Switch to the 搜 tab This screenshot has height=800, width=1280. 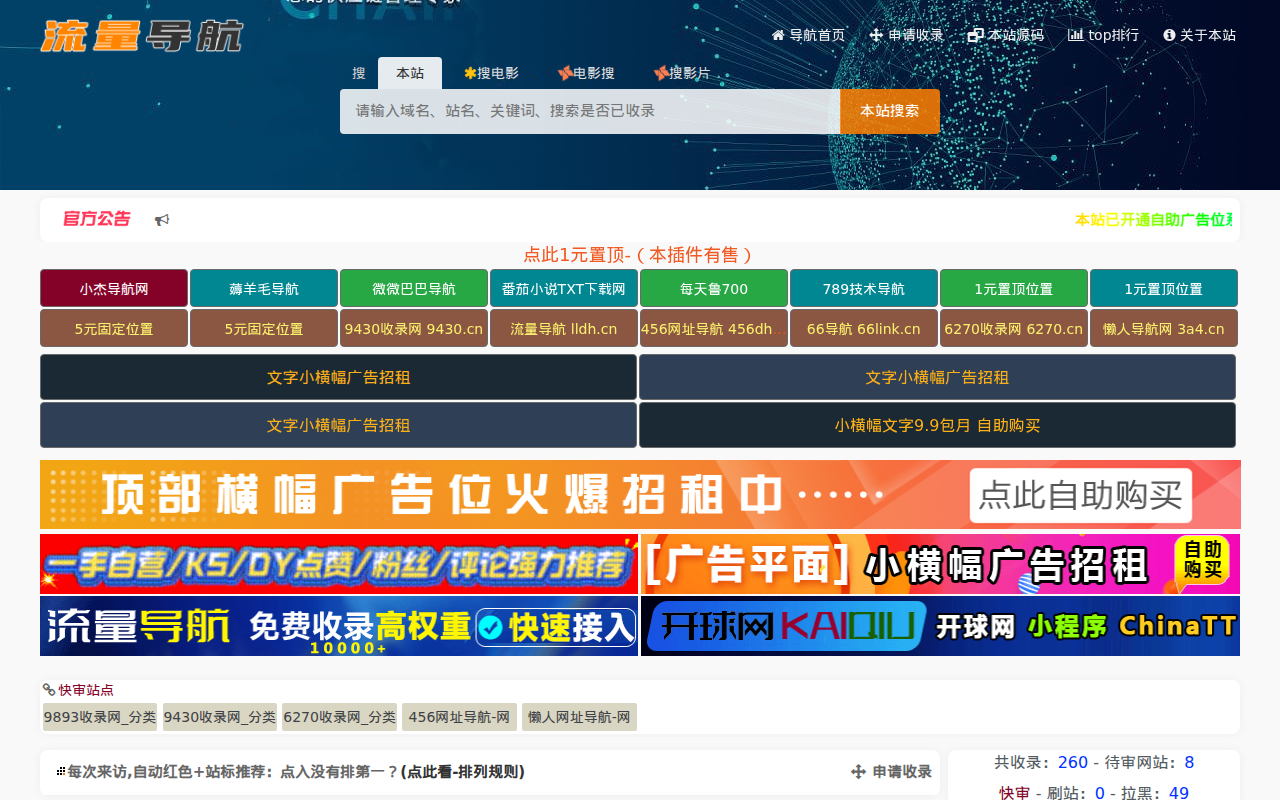point(357,72)
